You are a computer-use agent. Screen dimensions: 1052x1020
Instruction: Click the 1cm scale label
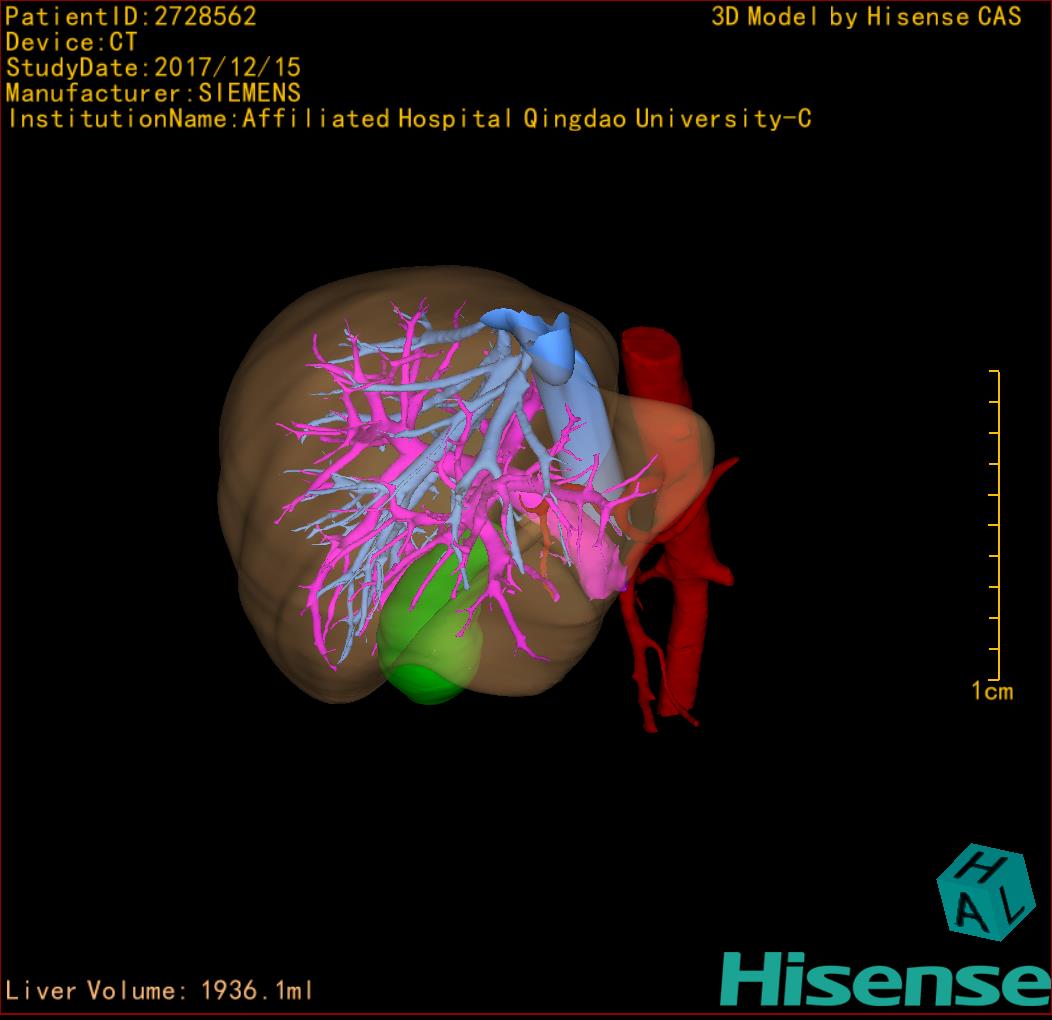(x=992, y=691)
